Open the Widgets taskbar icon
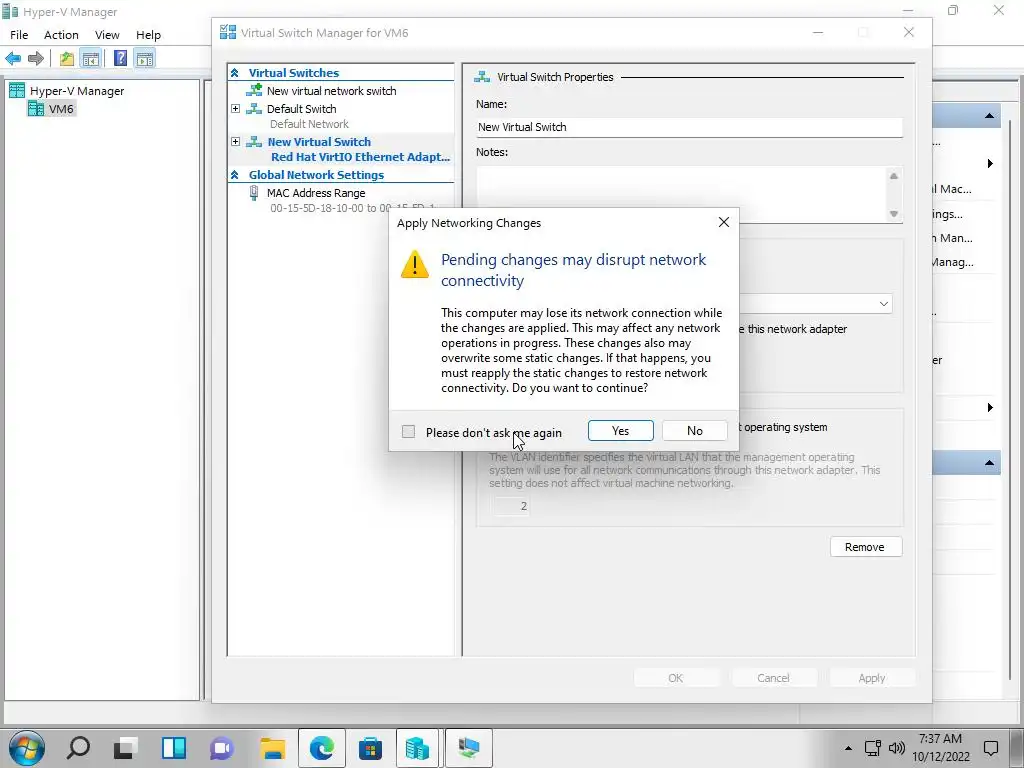 pyautogui.click(x=174, y=748)
